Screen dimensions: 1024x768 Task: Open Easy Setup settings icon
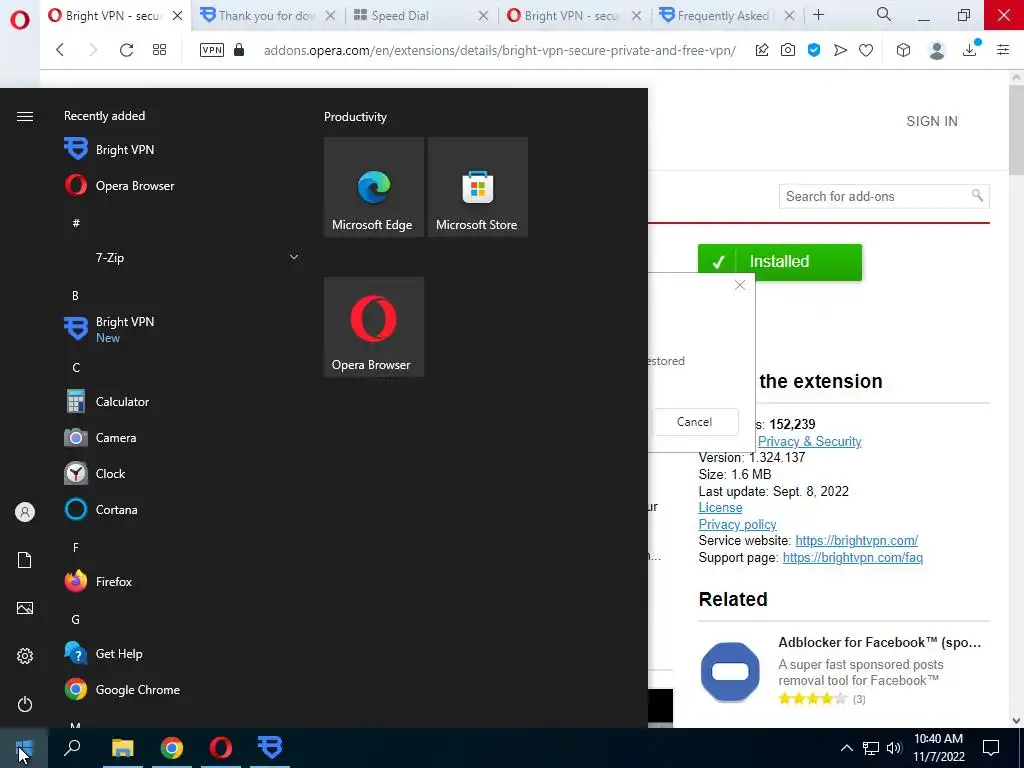[x=1003, y=50]
